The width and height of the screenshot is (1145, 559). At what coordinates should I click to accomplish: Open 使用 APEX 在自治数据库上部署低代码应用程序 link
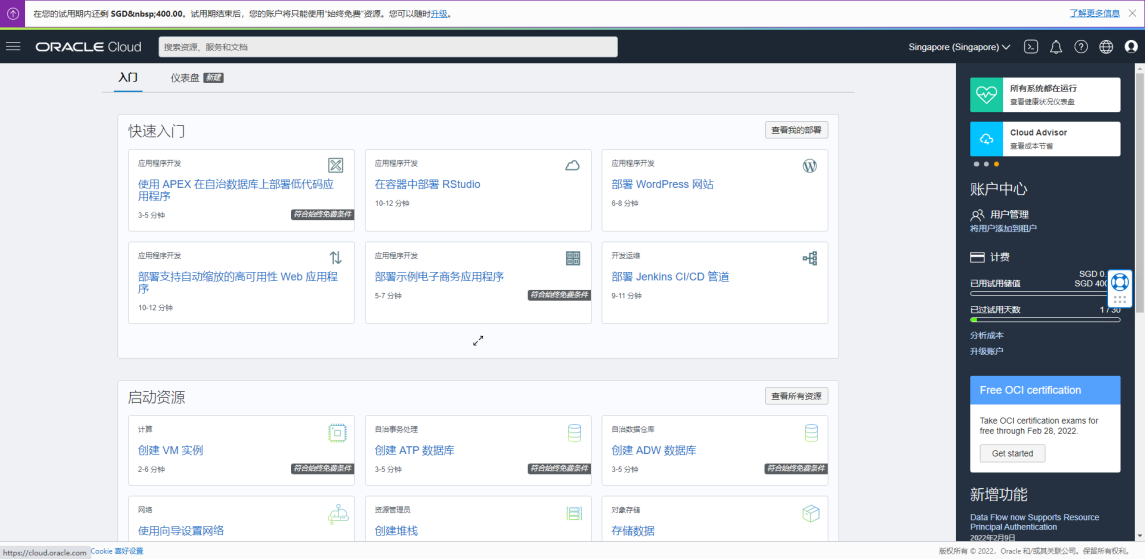(236, 190)
